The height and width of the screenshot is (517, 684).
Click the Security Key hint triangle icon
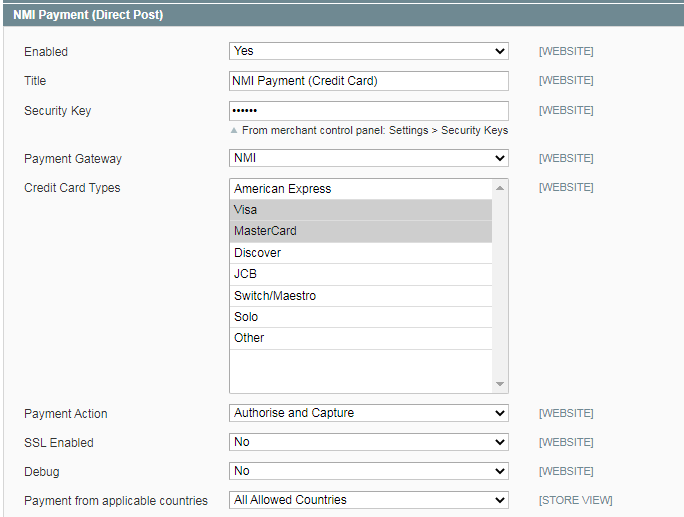click(x=234, y=131)
